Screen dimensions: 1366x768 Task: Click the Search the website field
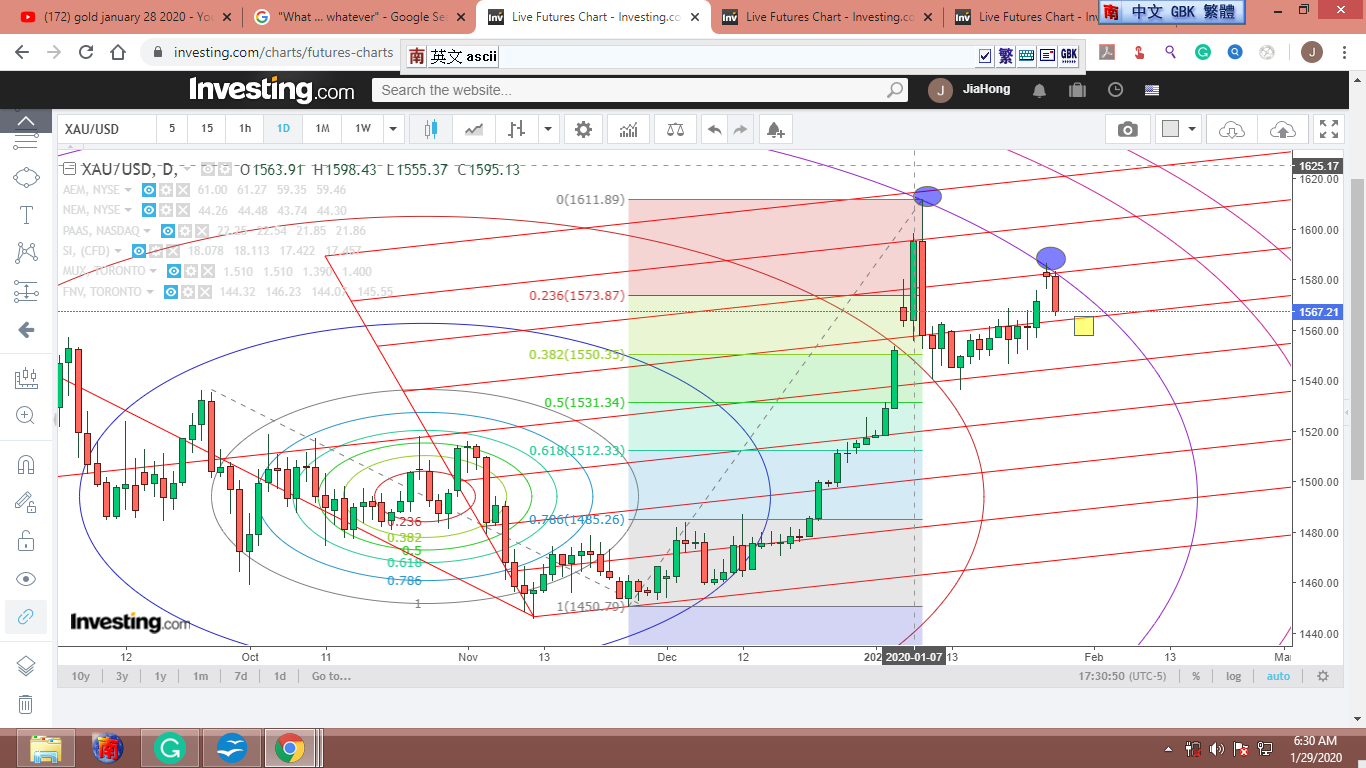(640, 90)
